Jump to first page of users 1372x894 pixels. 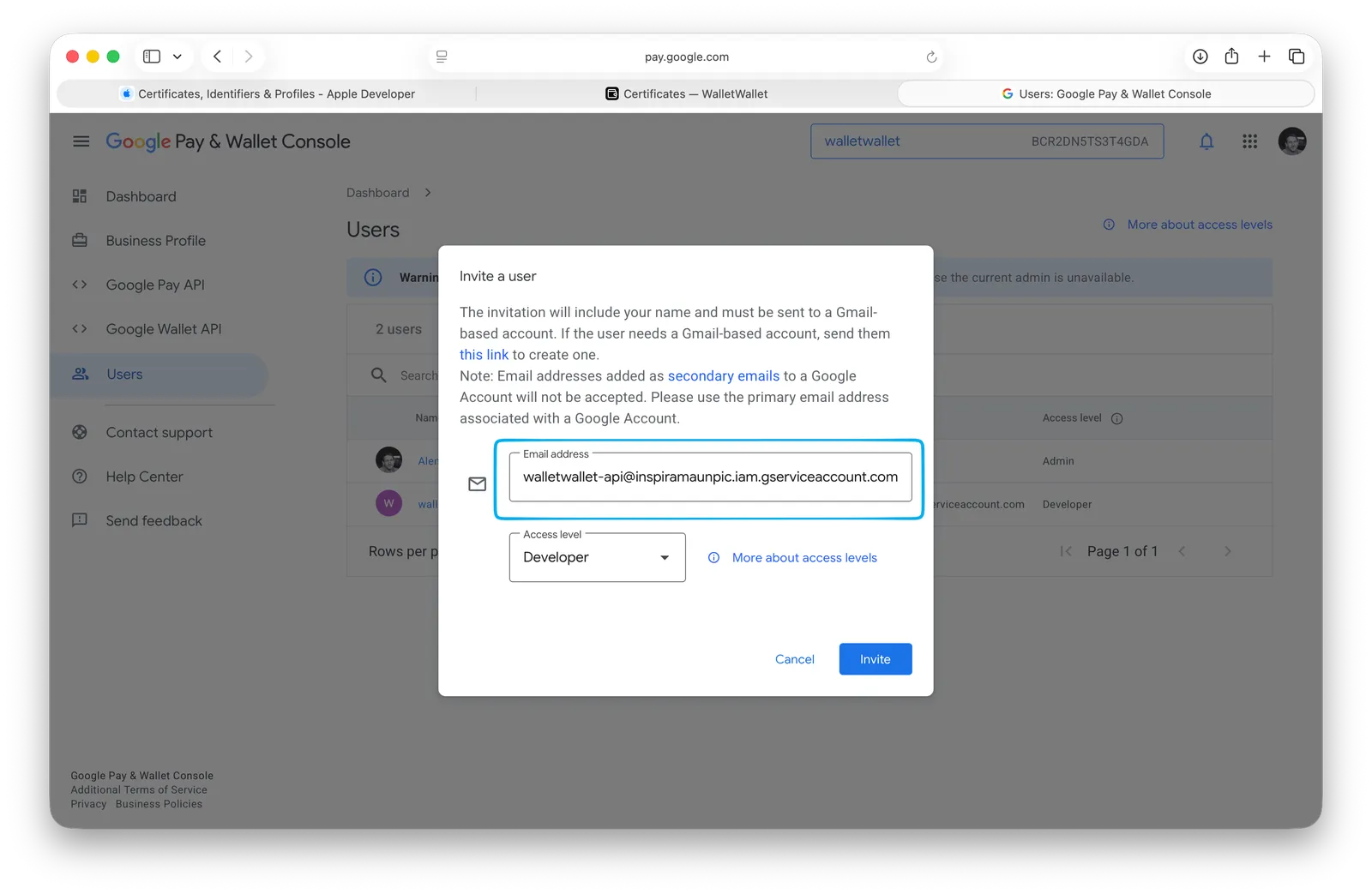click(x=1066, y=551)
